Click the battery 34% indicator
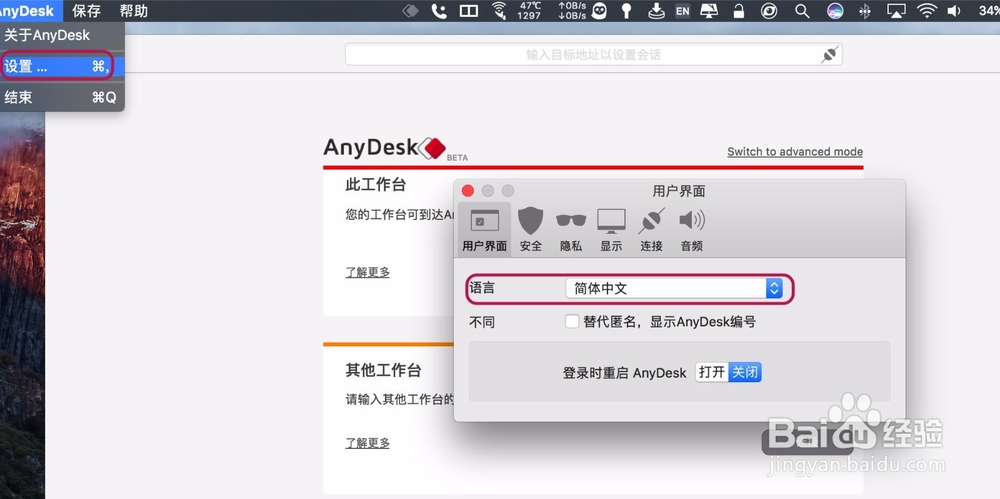 [989, 11]
